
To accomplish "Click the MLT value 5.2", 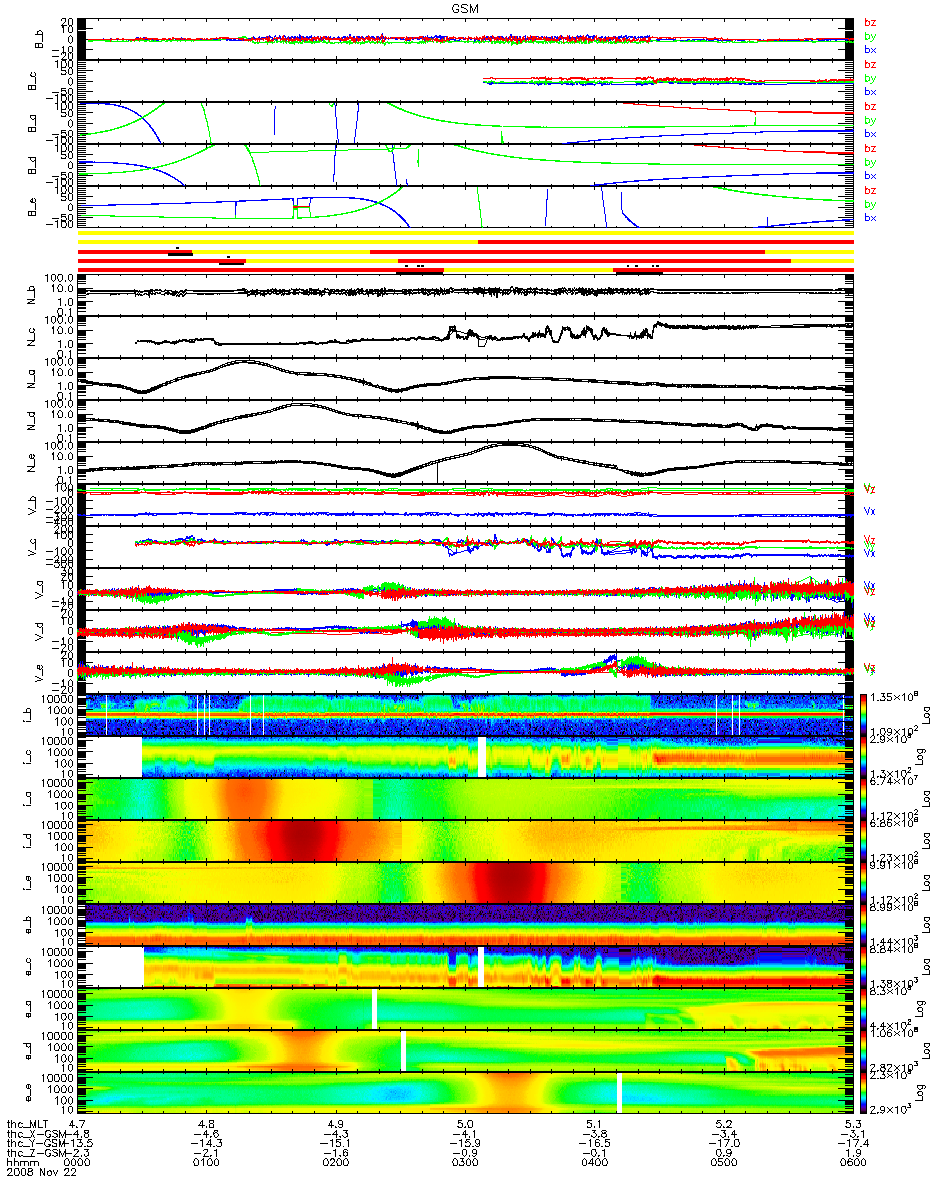I will click(x=723, y=1124).
